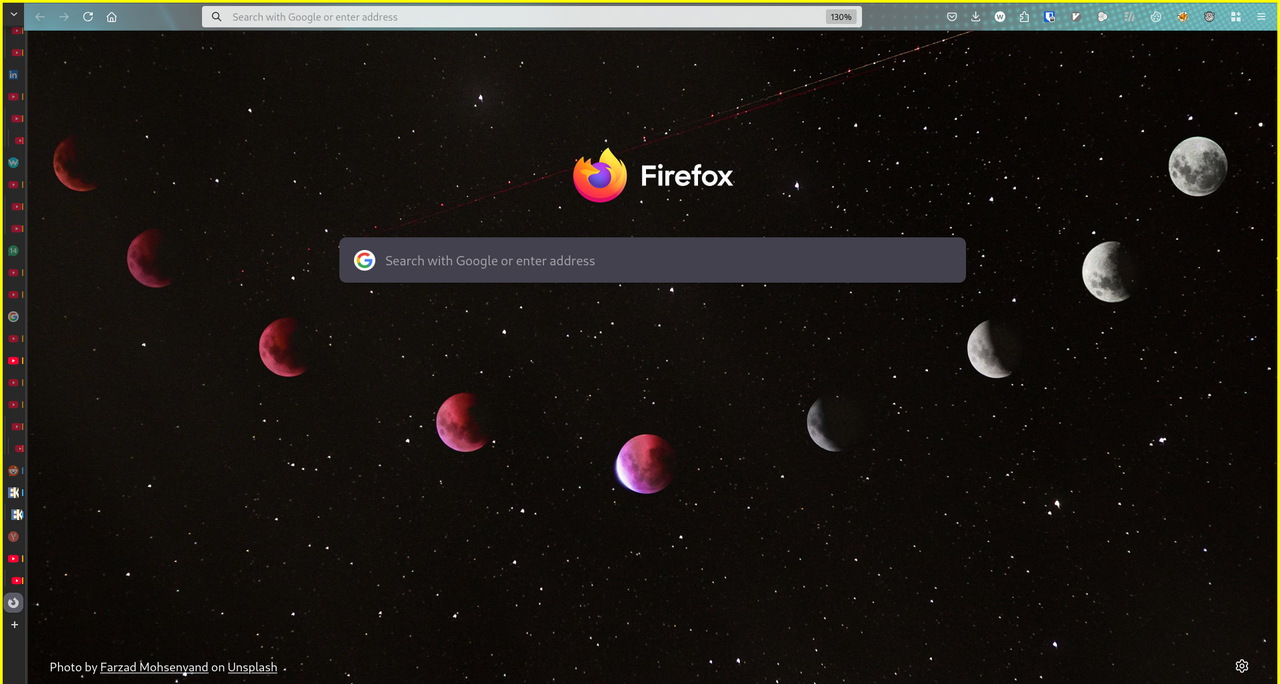Open the white W extension

pyautogui.click(x=1000, y=17)
